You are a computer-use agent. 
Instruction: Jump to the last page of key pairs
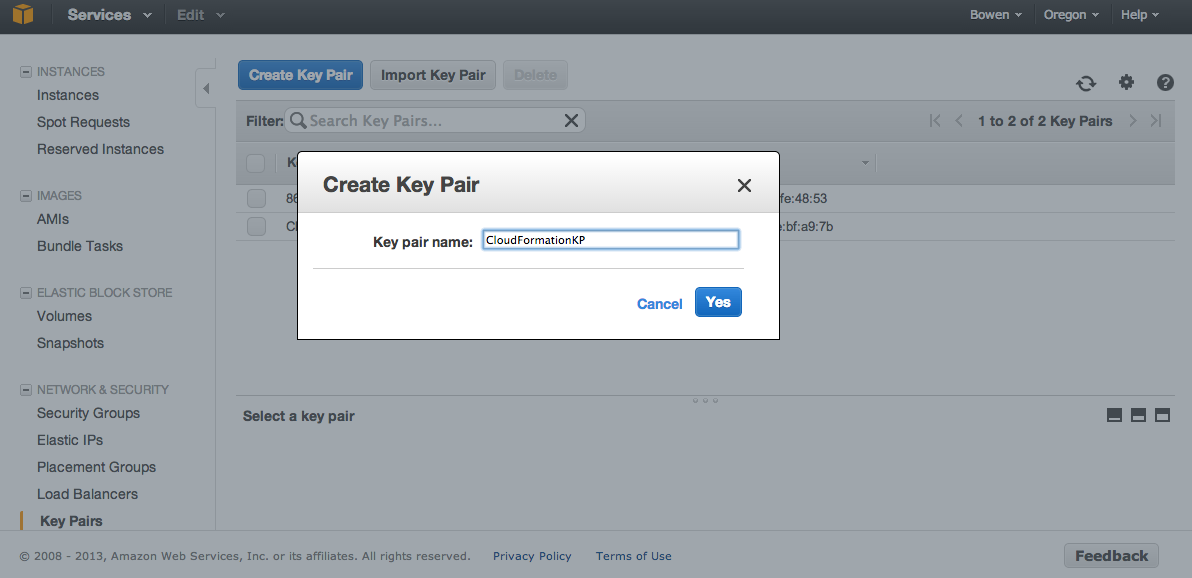pos(1156,121)
